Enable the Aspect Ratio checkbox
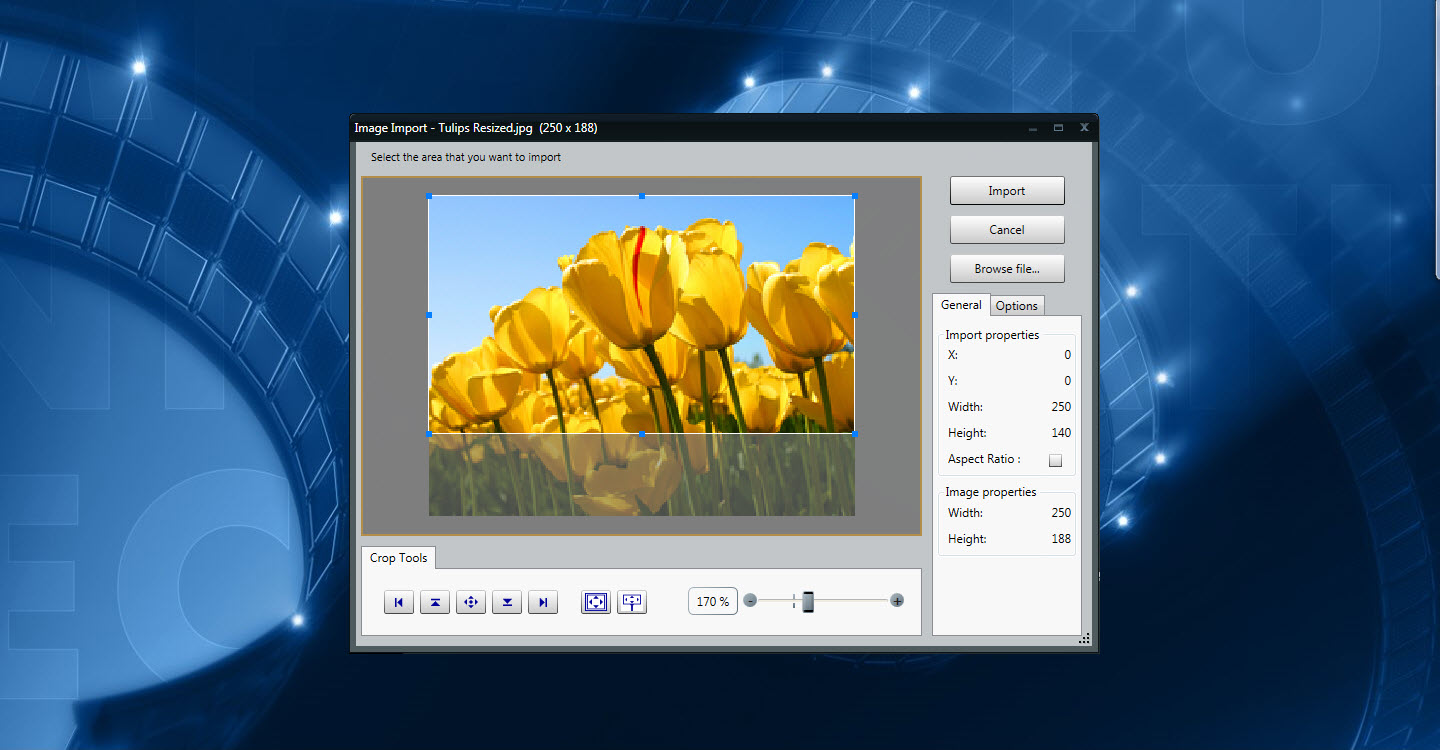1440x750 pixels. pyautogui.click(x=1055, y=460)
